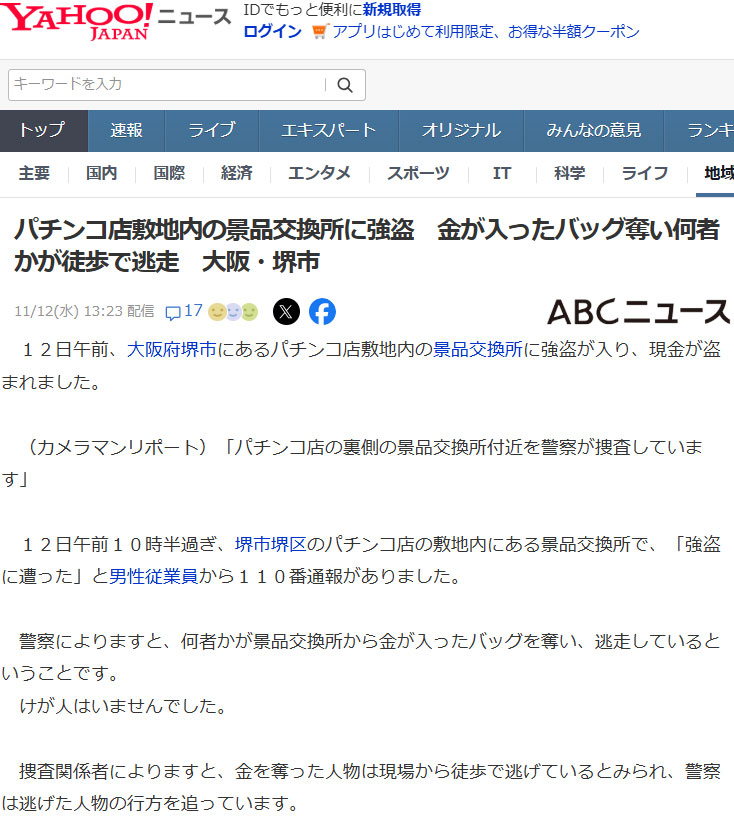This screenshot has width=734, height=817.
Task: Switch to the エキスパート tab
Action: tap(328, 130)
